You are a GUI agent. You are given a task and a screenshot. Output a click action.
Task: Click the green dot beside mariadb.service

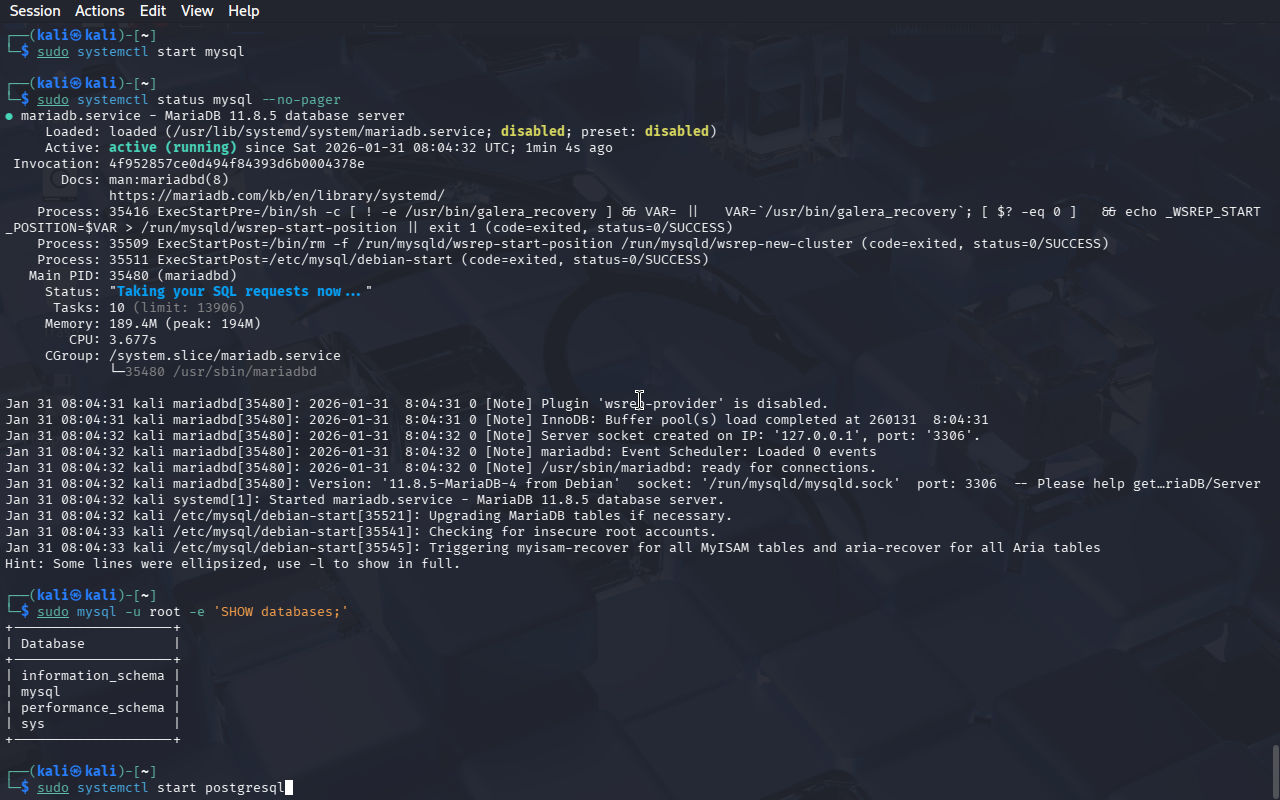(9, 116)
